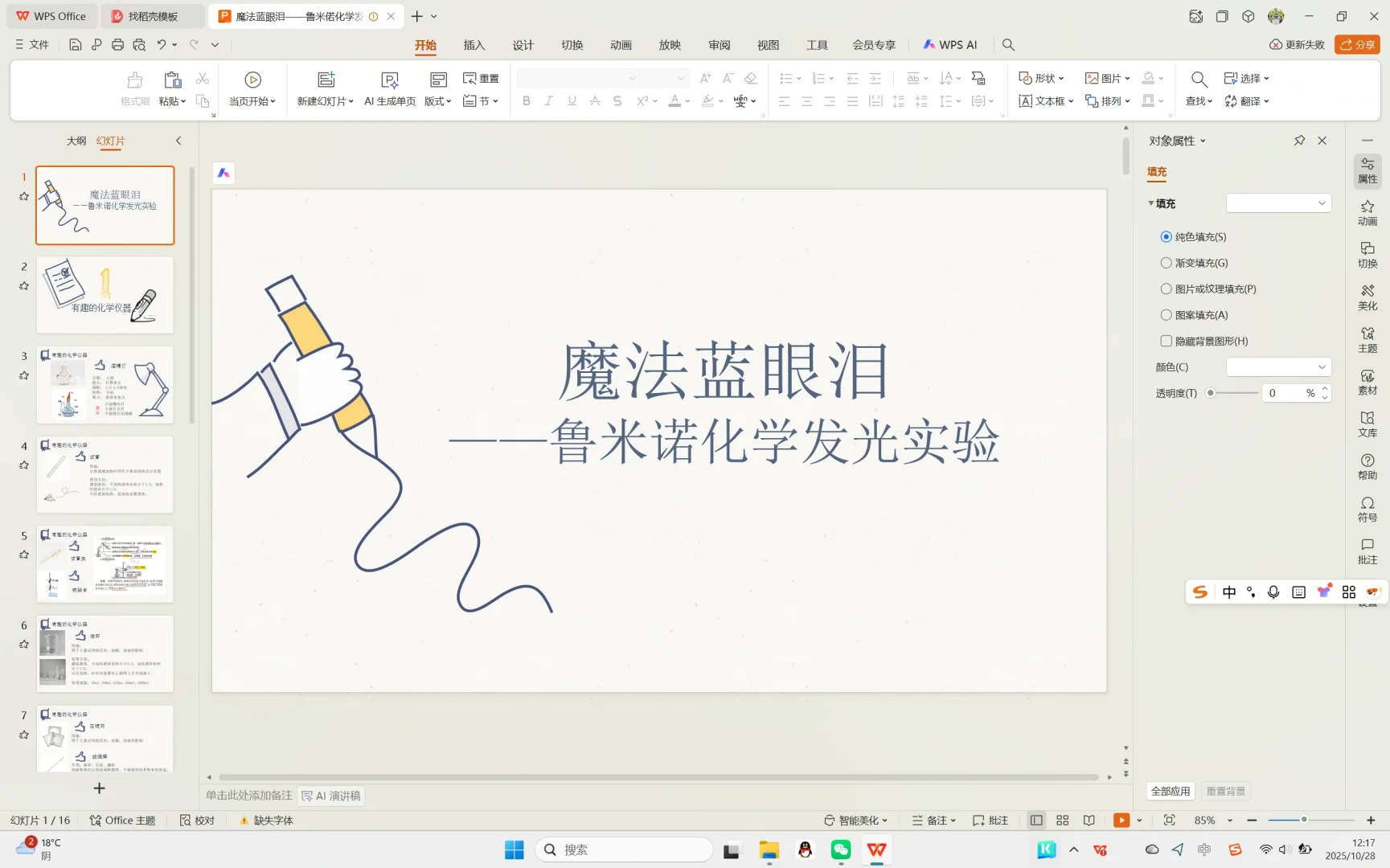
Task: Switch to the 插入 ribbon tab
Action: pos(474,45)
